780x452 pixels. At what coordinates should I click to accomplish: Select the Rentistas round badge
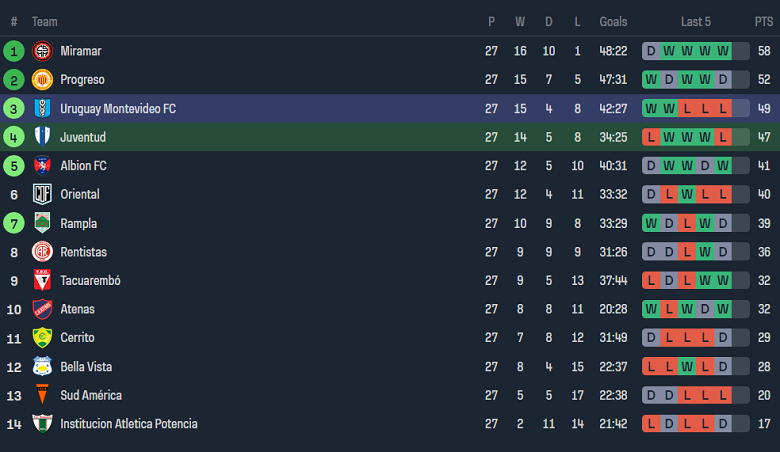[x=42, y=252]
